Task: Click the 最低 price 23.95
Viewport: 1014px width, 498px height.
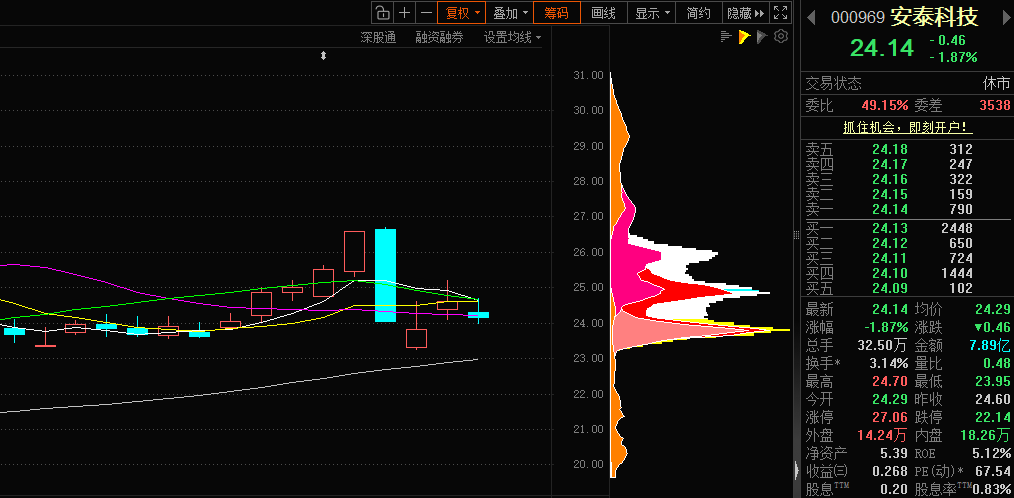Action: click(992, 381)
